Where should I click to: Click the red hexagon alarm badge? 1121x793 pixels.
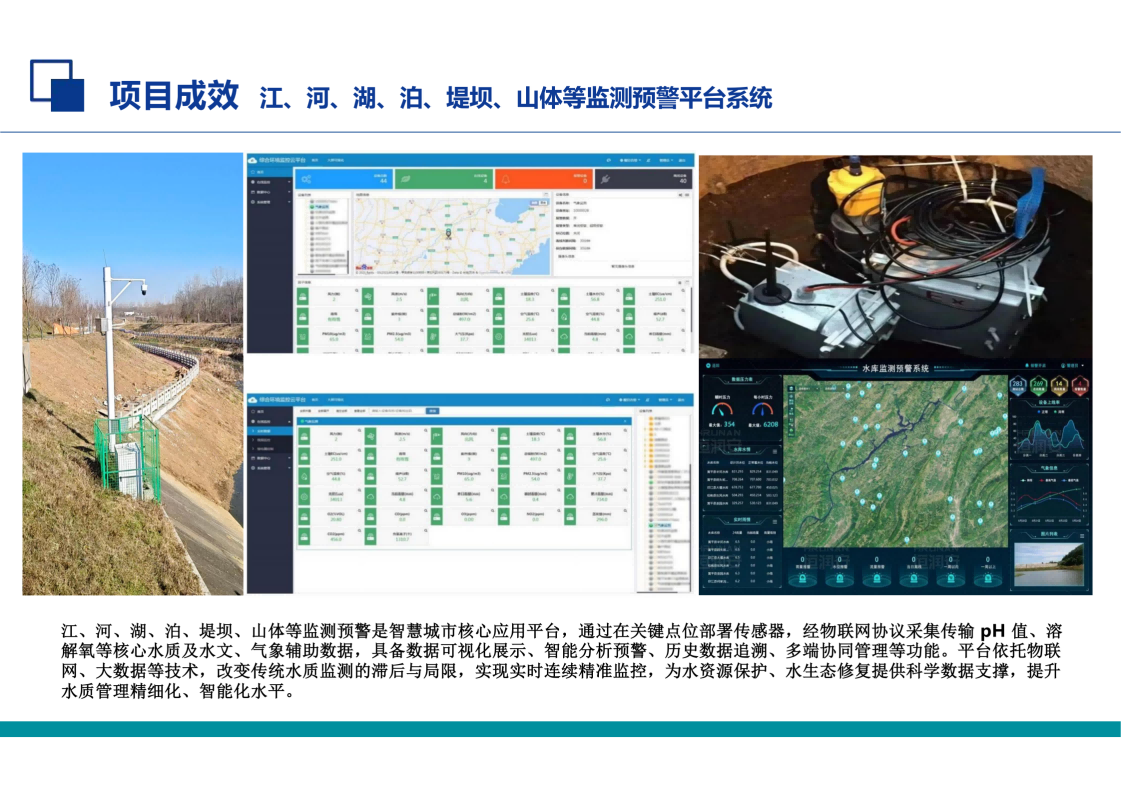click(1082, 386)
